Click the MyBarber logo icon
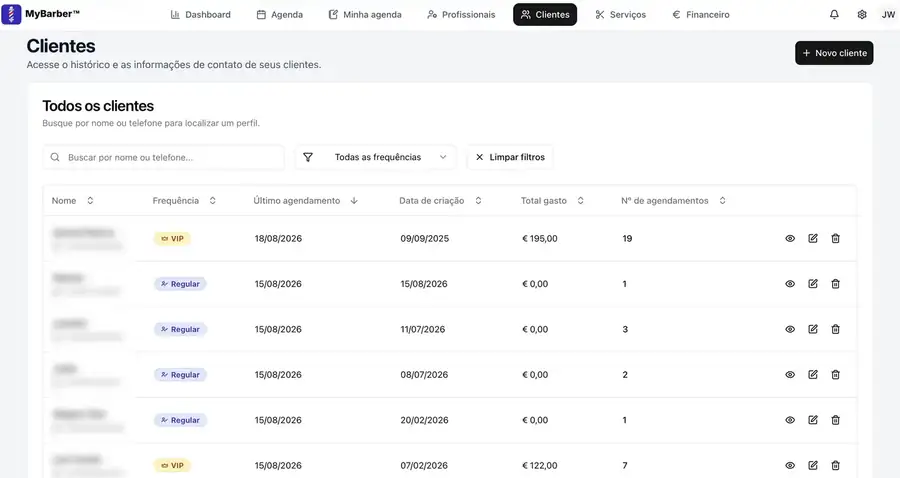The height and width of the screenshot is (478, 900). (11, 14)
